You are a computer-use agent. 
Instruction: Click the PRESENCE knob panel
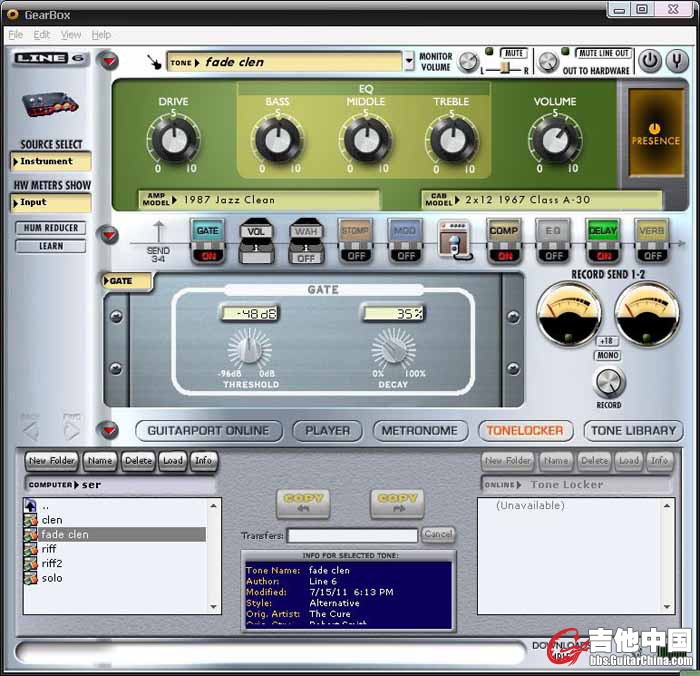(655, 132)
